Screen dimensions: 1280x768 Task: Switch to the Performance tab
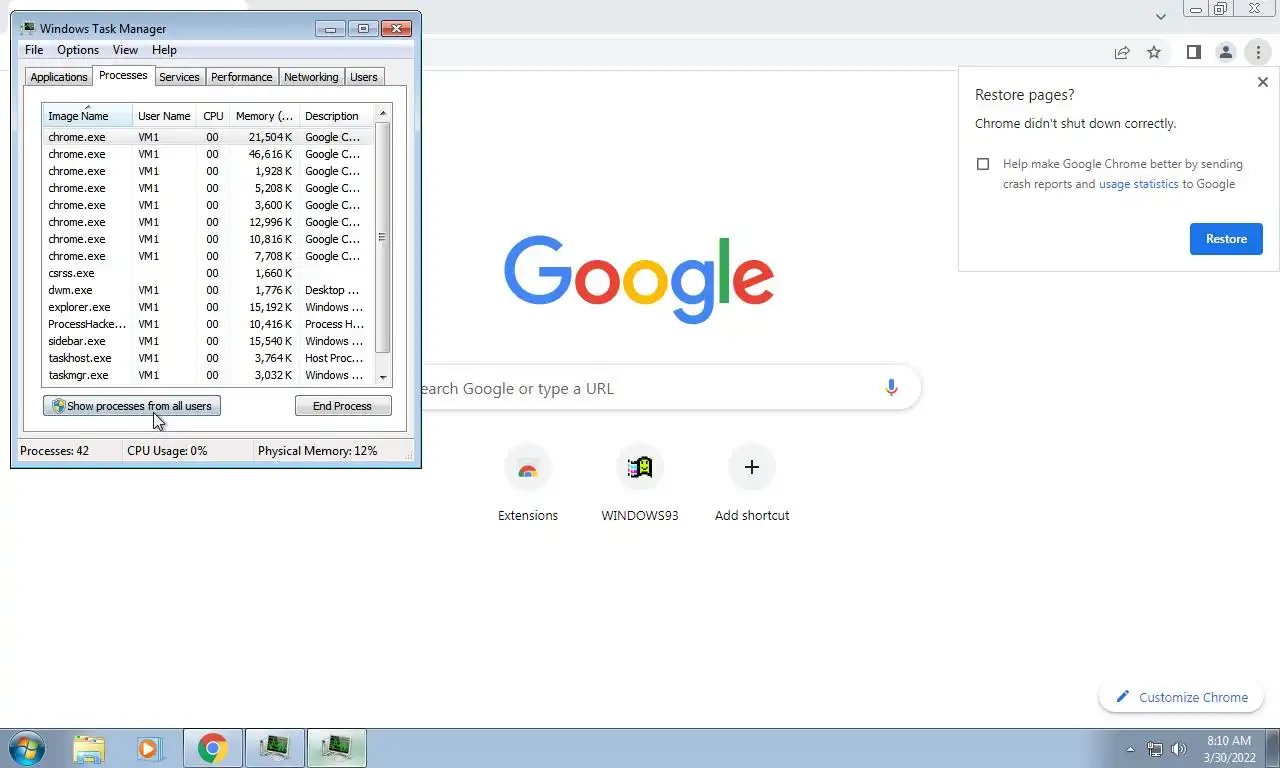tap(241, 77)
